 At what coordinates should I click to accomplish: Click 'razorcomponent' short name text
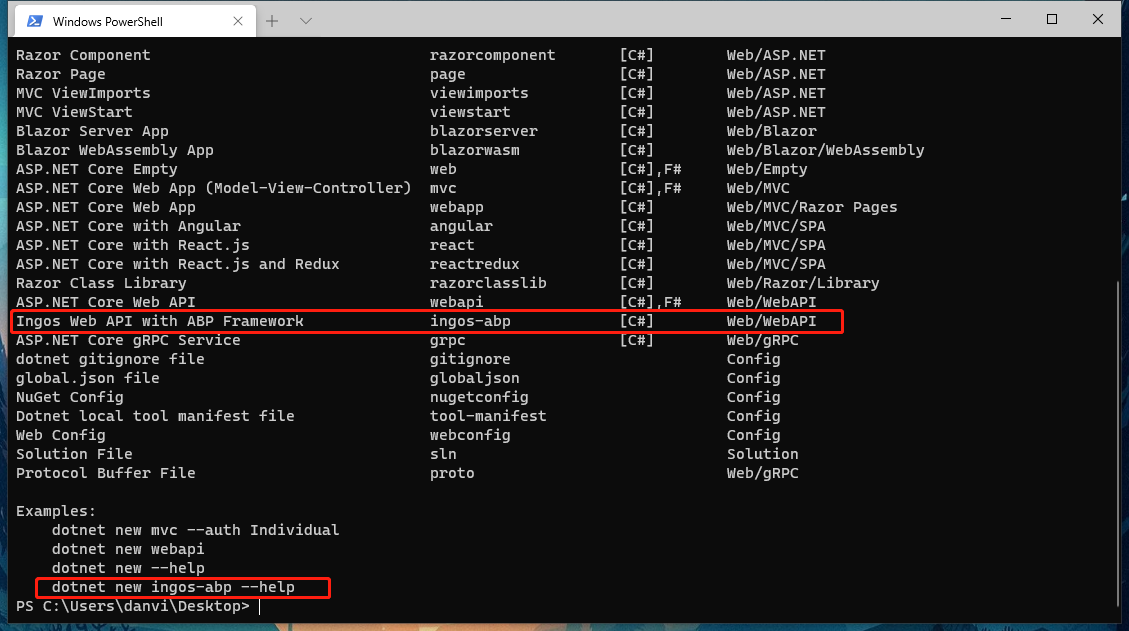pyautogui.click(x=492, y=55)
